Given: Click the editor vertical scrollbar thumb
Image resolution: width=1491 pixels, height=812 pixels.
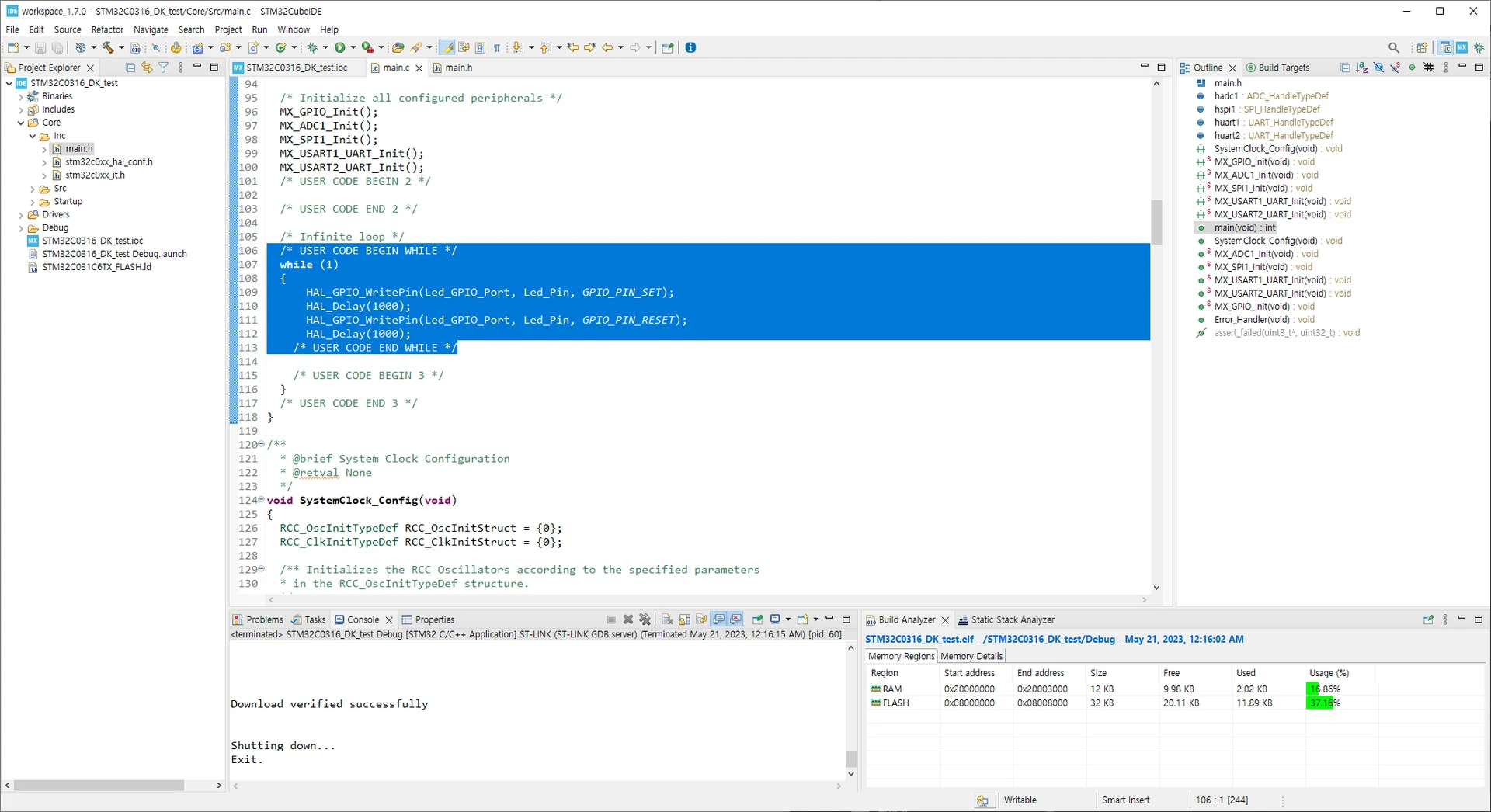Looking at the screenshot, I should (x=1156, y=221).
